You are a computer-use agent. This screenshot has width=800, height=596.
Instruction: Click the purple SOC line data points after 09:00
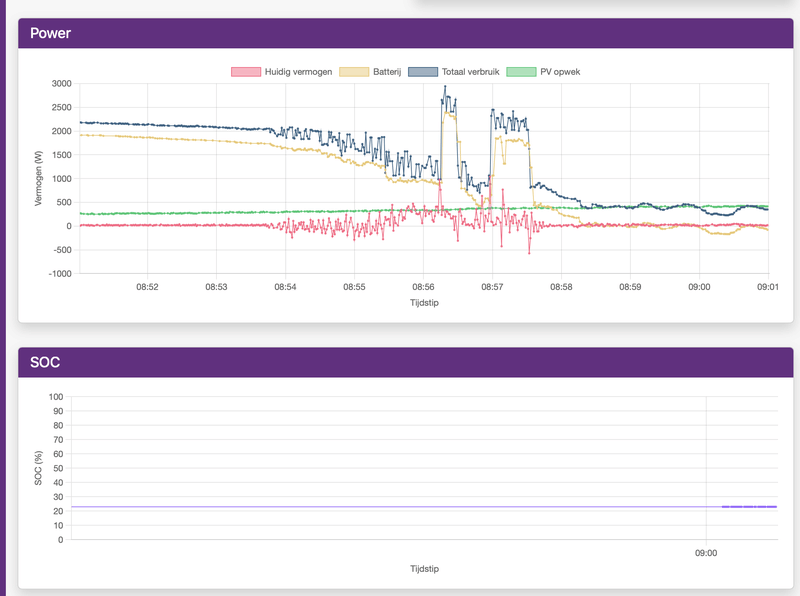749,507
